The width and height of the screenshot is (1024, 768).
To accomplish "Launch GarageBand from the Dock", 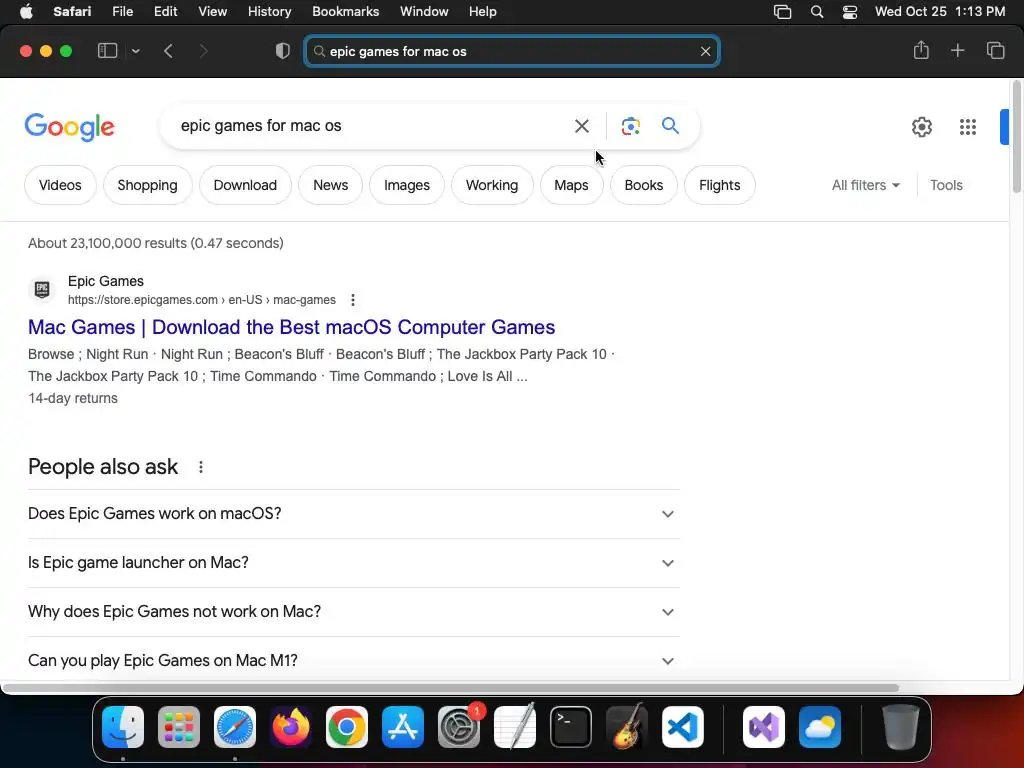I will 627,727.
